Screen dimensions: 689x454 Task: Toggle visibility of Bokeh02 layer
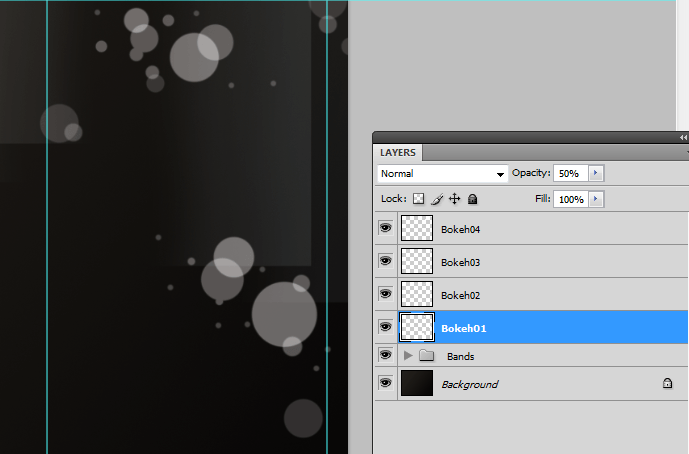(x=385, y=294)
